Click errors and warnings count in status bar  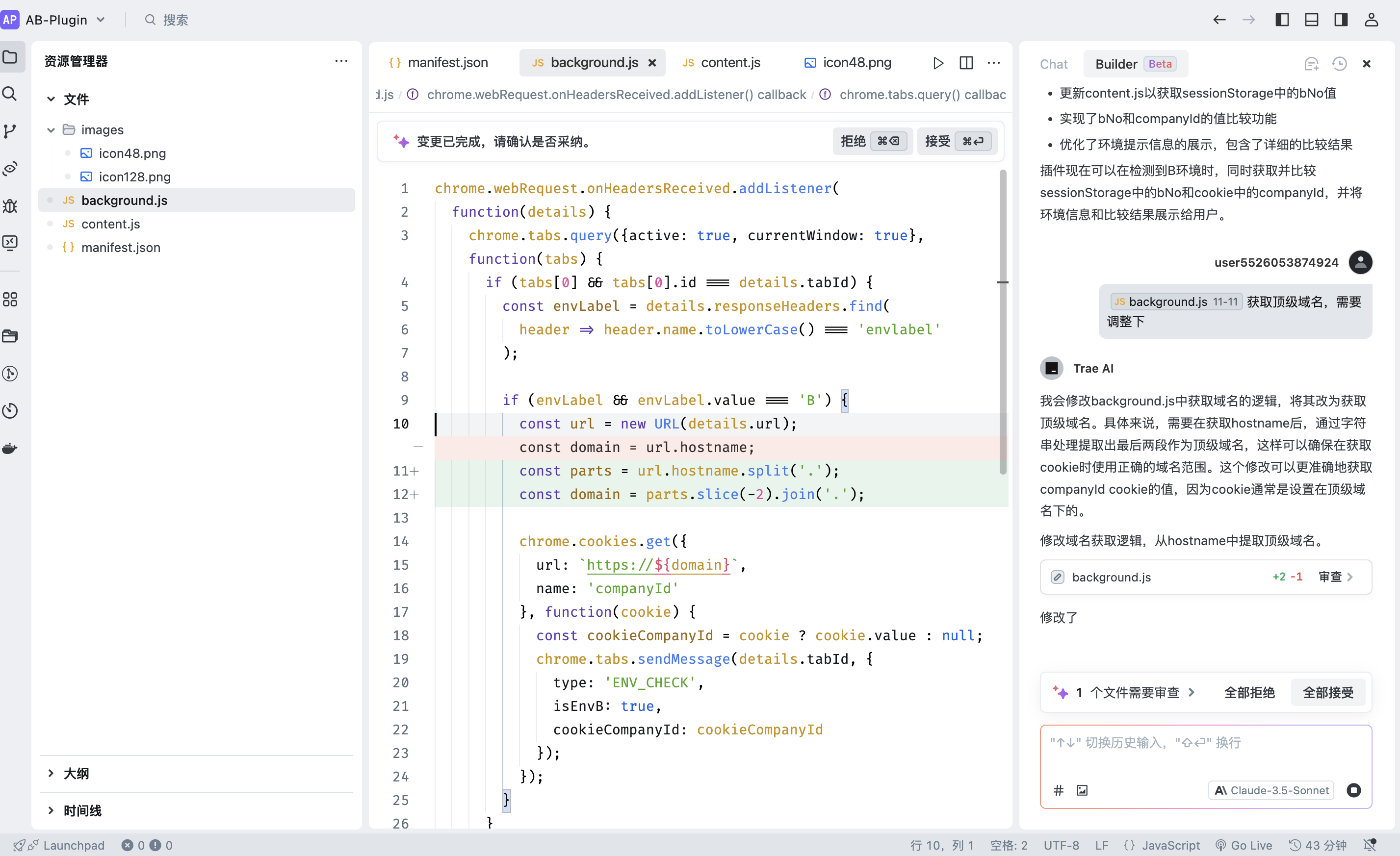click(147, 845)
